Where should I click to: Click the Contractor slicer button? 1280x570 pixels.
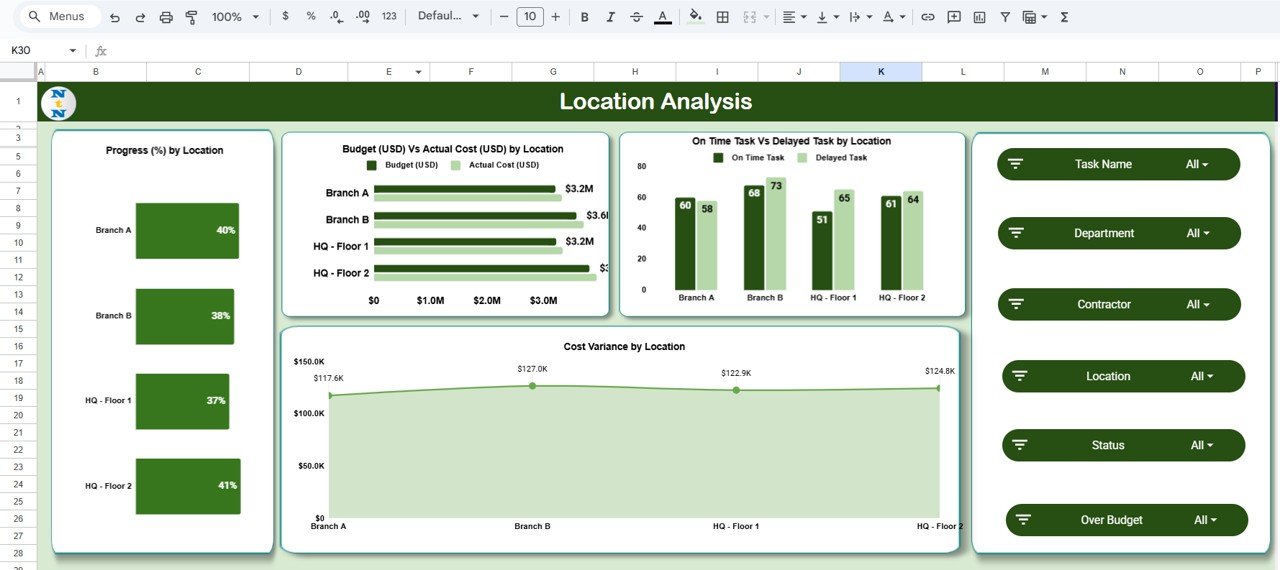(x=1118, y=304)
